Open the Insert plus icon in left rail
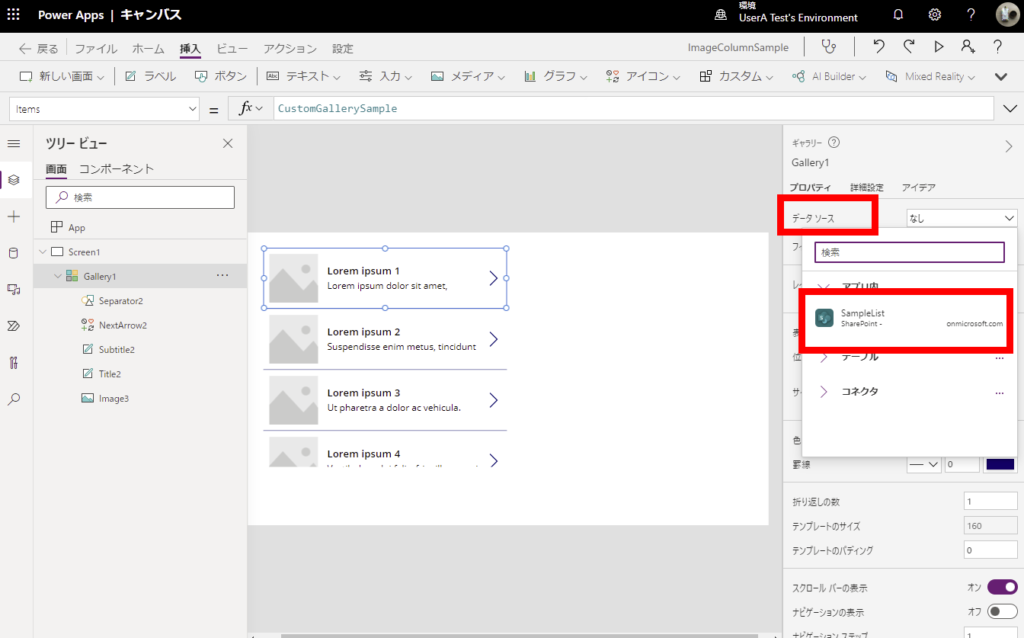1024x638 pixels. (14, 216)
